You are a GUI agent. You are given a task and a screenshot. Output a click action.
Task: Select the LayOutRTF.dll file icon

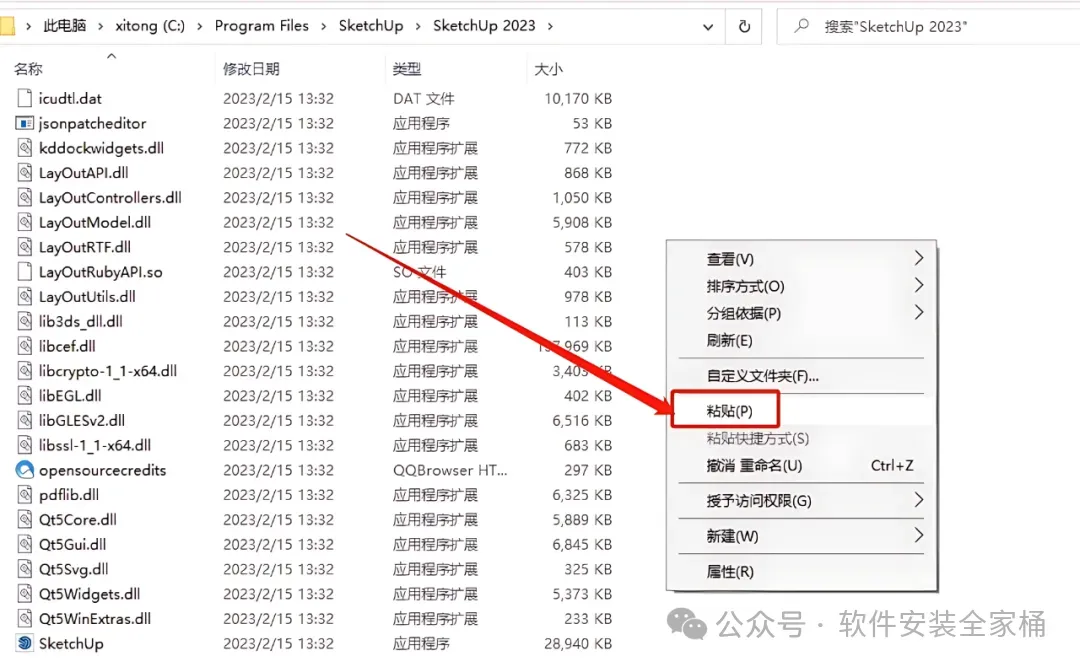(x=25, y=247)
